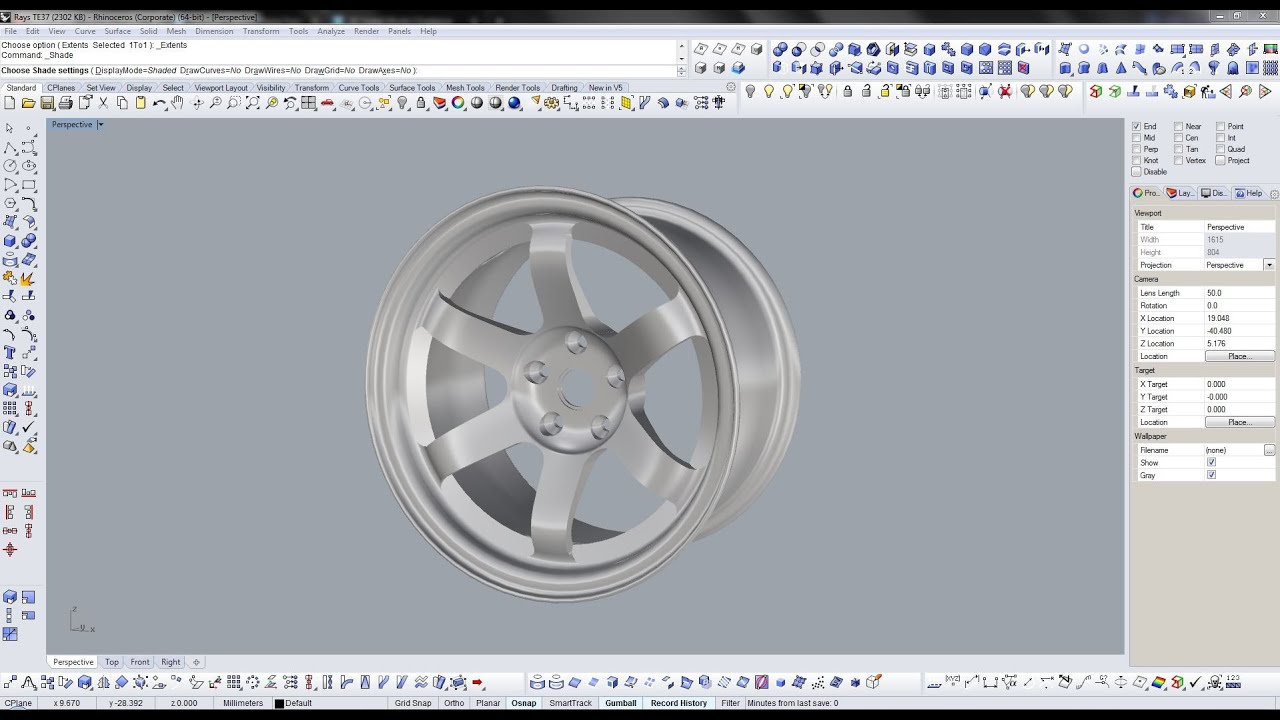Click the camera Location Place button

1239,356
